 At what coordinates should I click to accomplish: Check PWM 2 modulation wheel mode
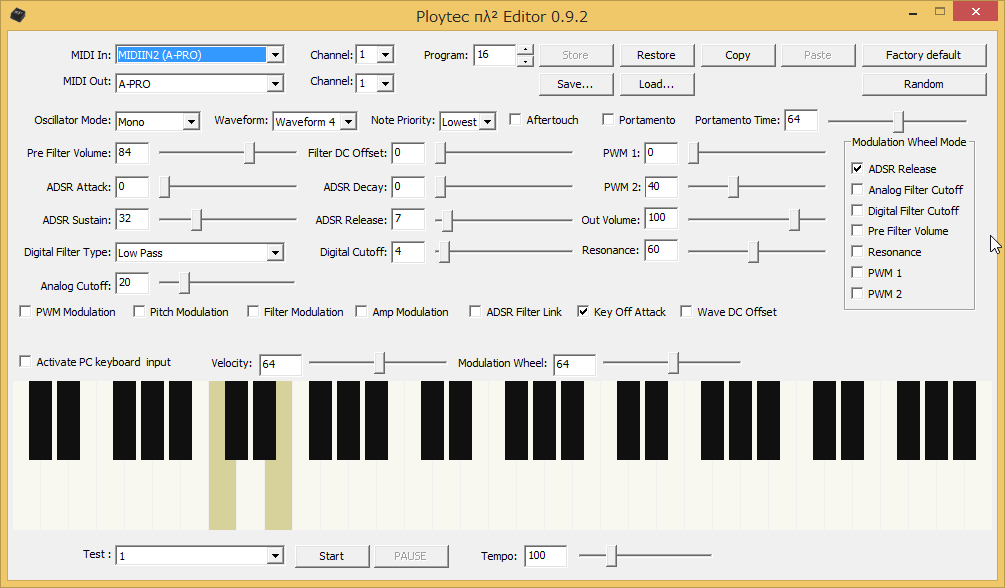point(857,293)
